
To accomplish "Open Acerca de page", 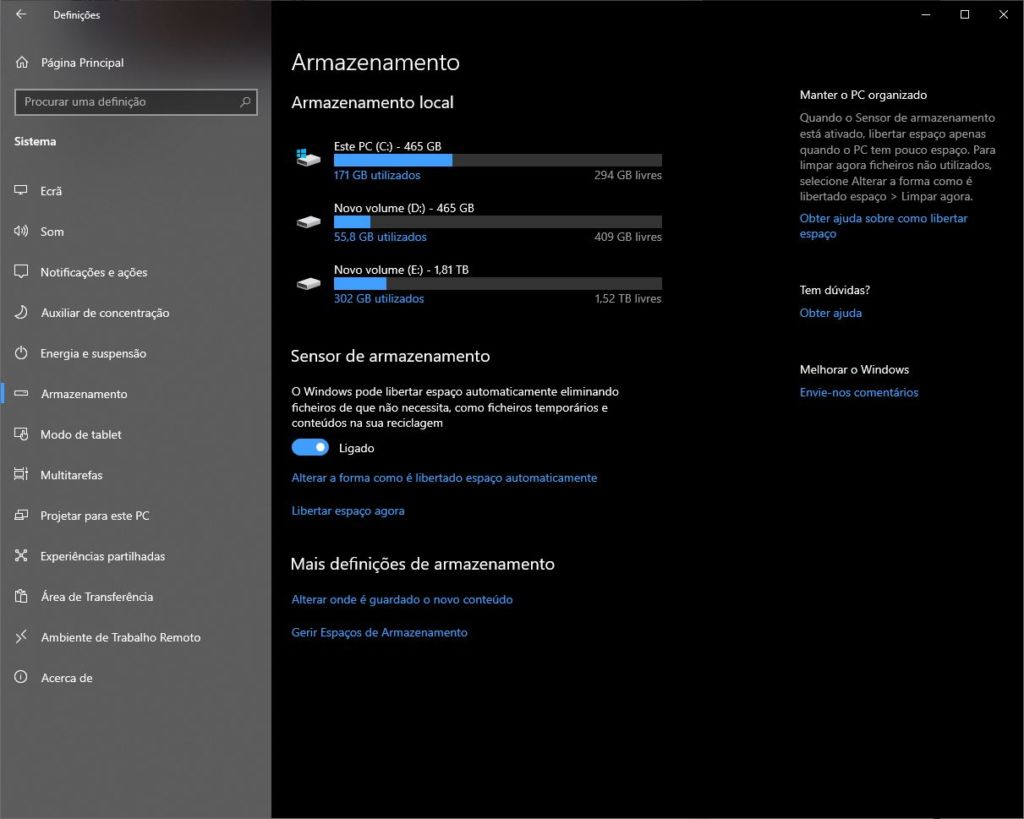I will [136, 677].
